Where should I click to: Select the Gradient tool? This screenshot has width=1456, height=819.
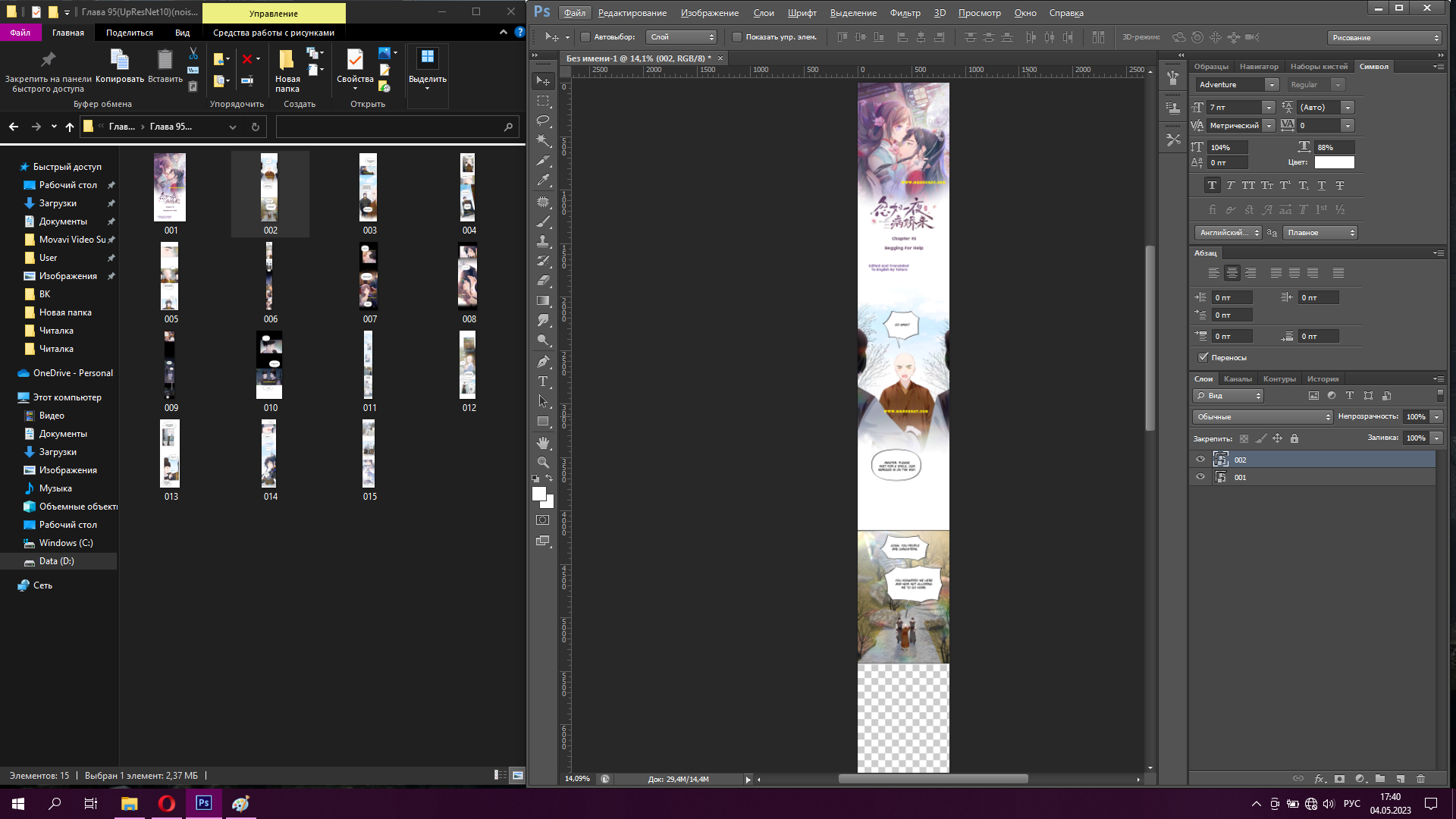(x=543, y=300)
